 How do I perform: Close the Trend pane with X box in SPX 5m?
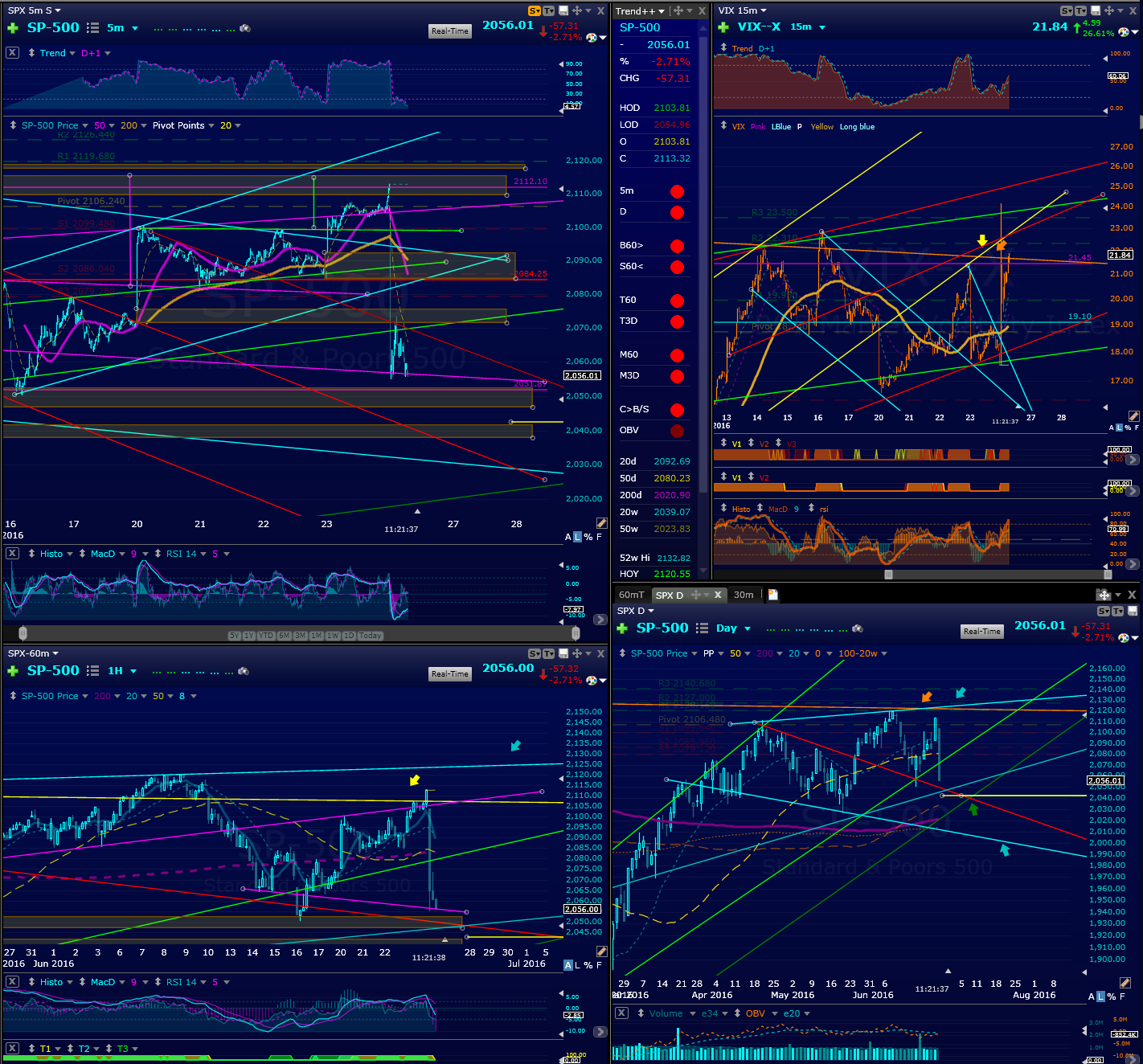[12, 53]
